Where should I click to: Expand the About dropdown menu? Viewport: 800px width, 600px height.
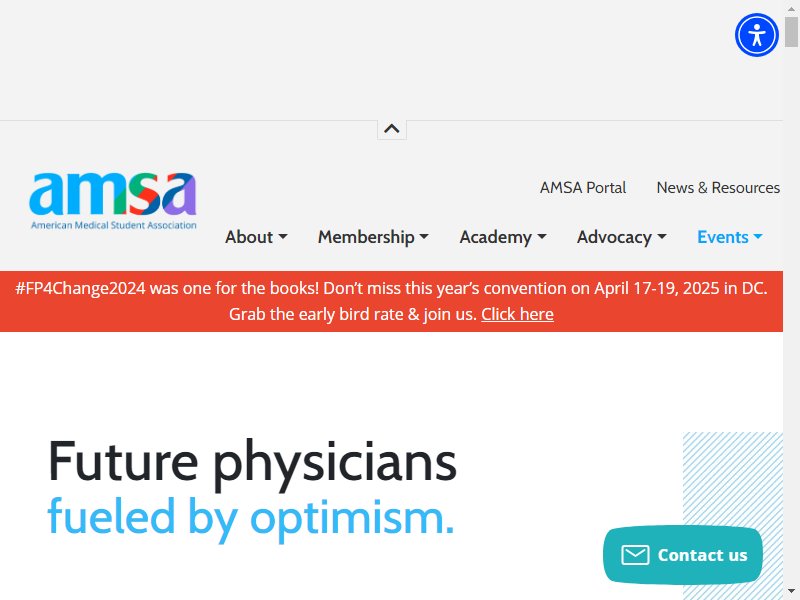click(x=256, y=237)
